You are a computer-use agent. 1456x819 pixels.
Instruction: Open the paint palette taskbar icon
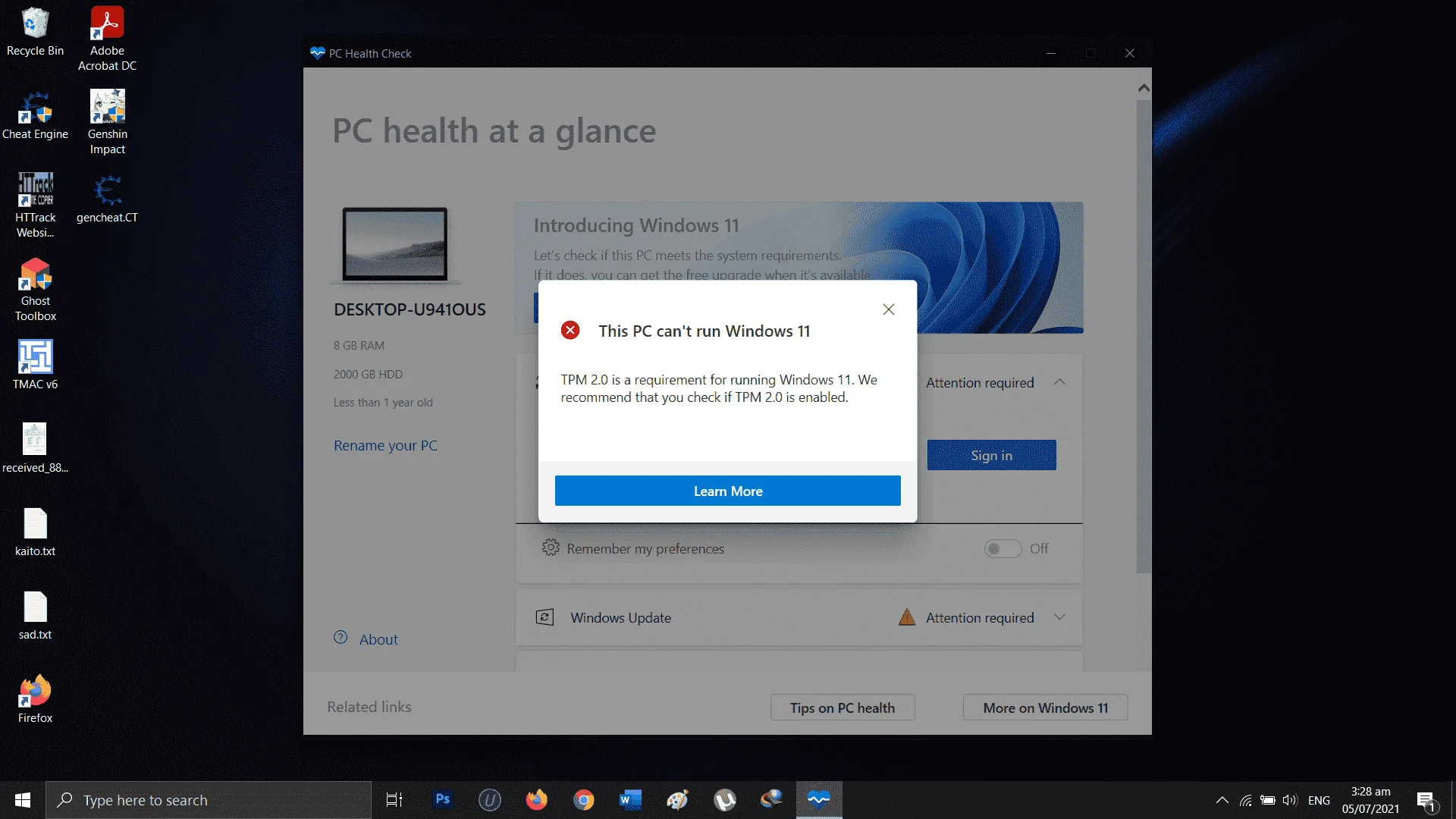[x=678, y=800]
